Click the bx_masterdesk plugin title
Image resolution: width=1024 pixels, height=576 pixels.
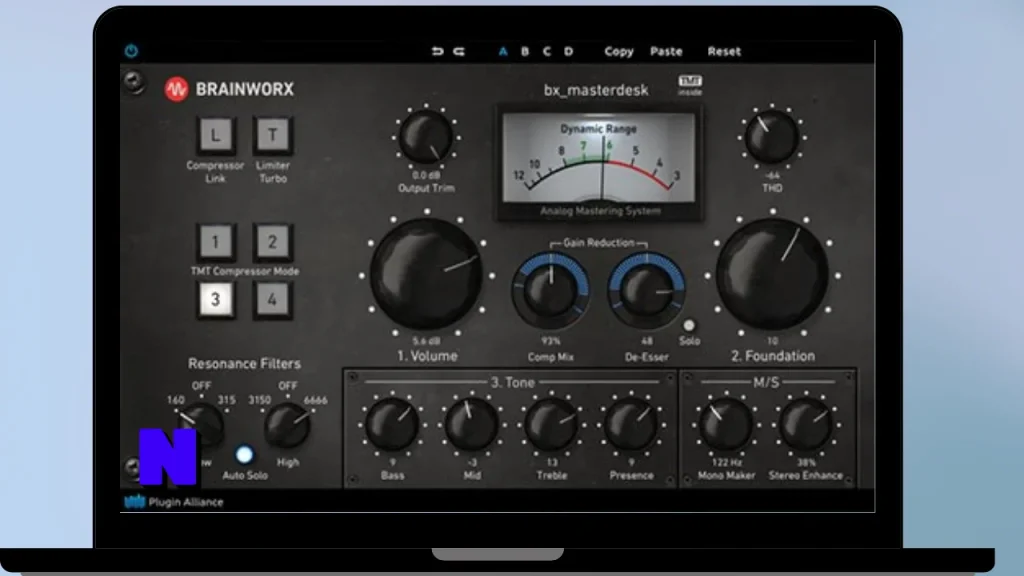(596, 90)
